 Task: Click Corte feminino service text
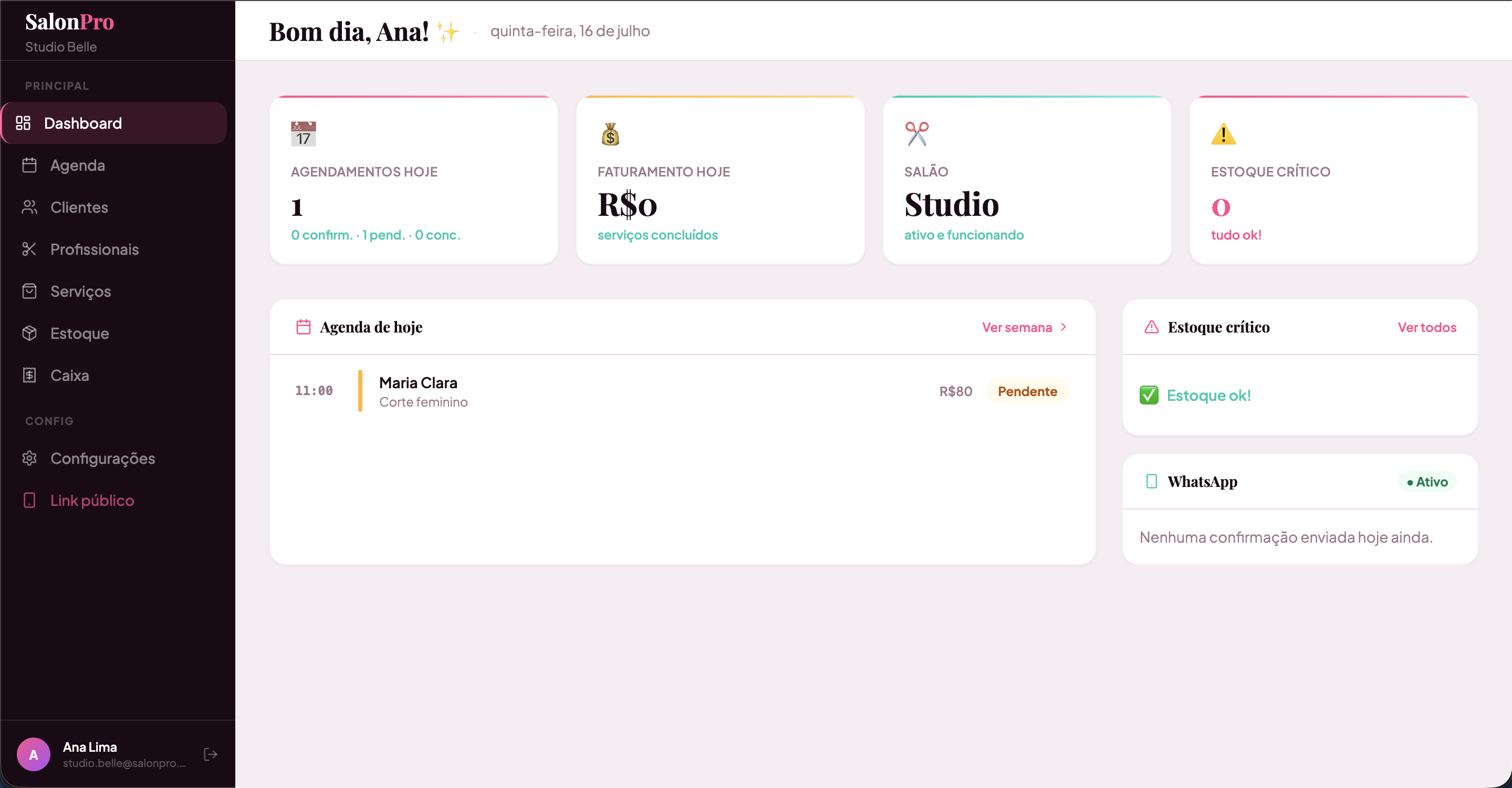point(423,402)
